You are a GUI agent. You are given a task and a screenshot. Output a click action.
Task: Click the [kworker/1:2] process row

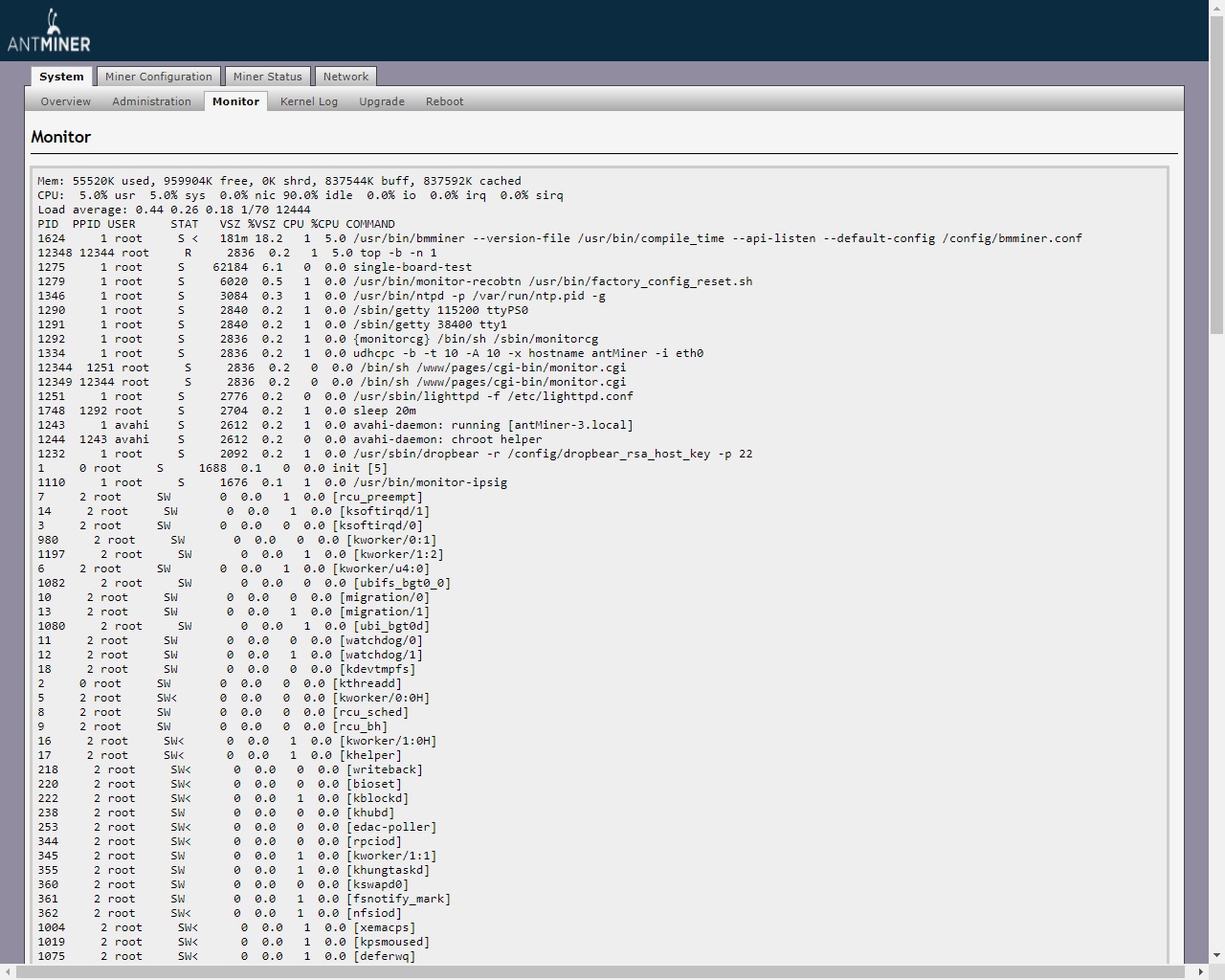pos(241,554)
